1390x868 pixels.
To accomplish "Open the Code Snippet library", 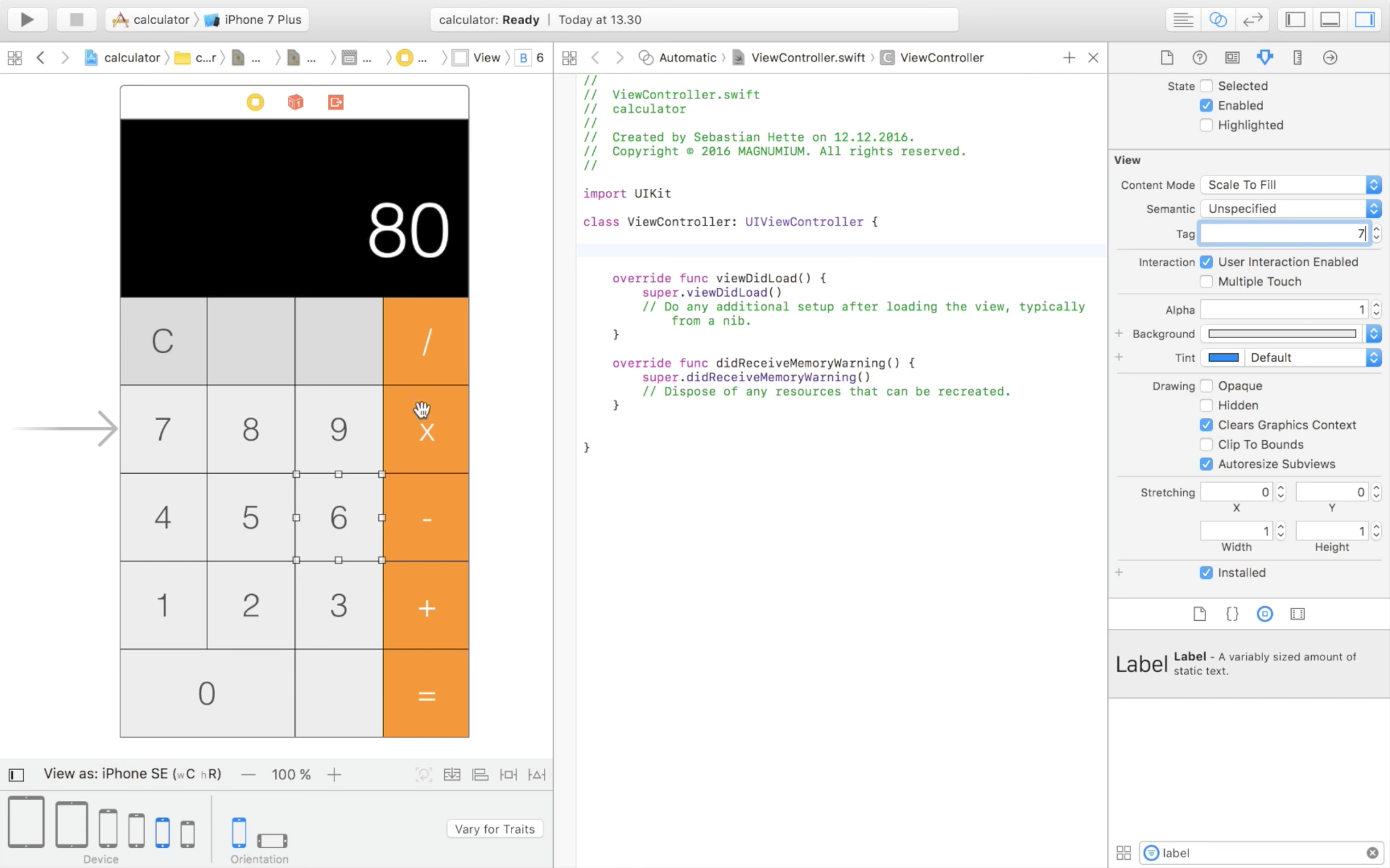I will point(1232,614).
